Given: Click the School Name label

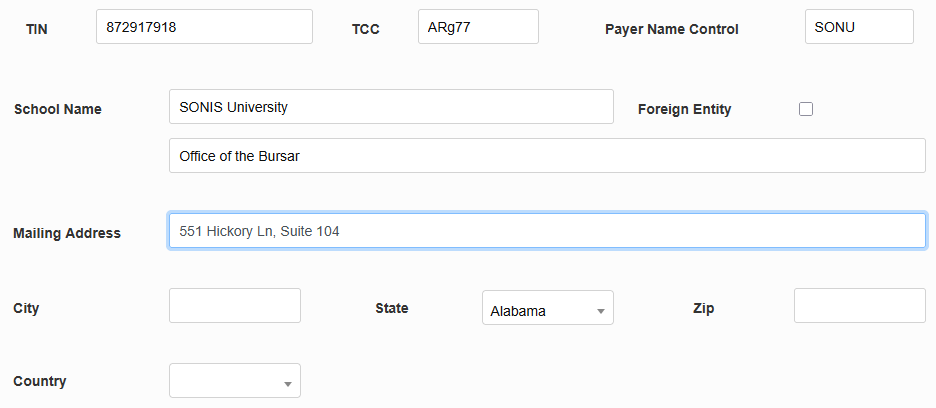Looking at the screenshot, I should pos(58,109).
